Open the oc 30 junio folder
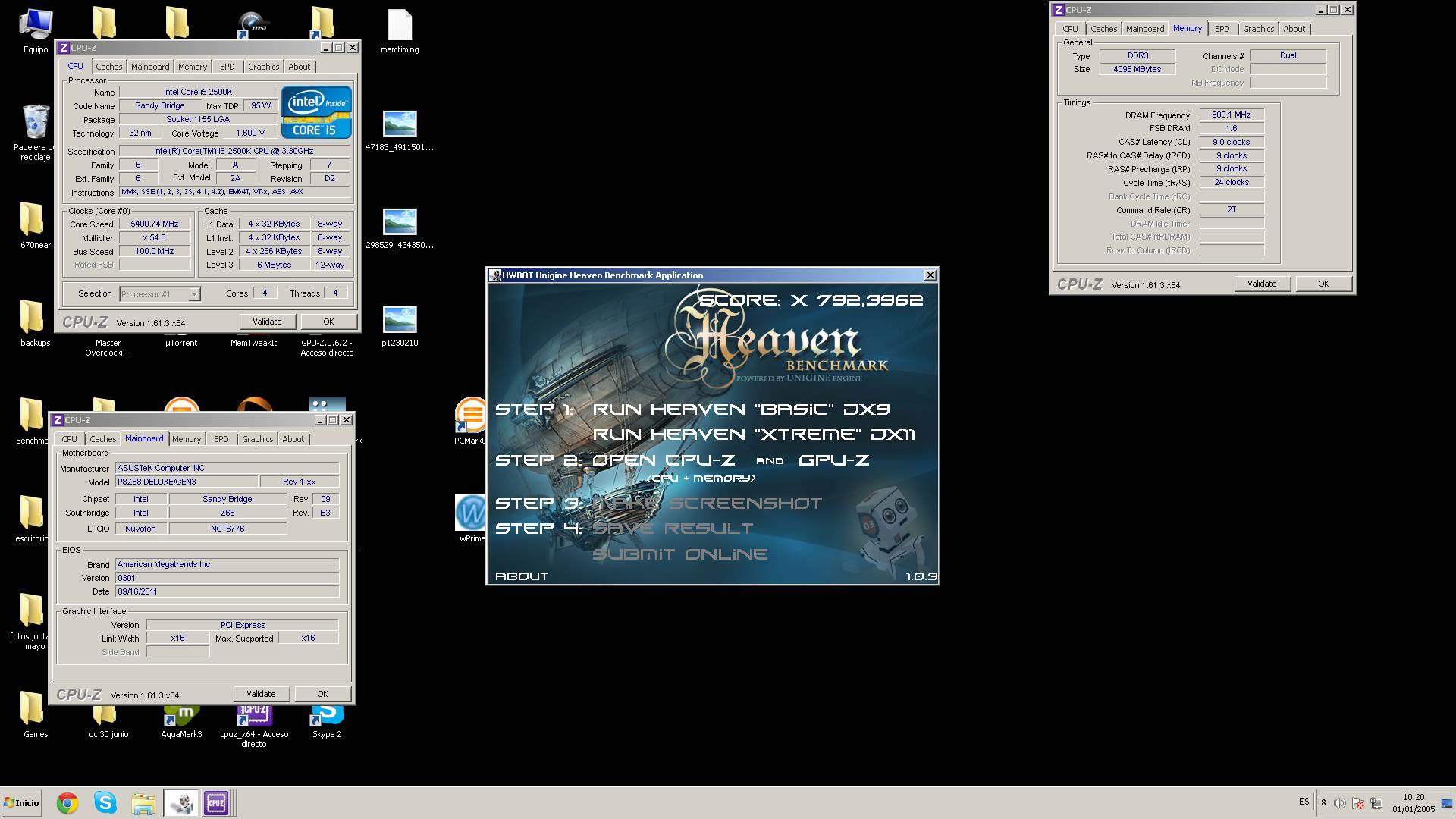The width and height of the screenshot is (1456, 819). pyautogui.click(x=108, y=722)
